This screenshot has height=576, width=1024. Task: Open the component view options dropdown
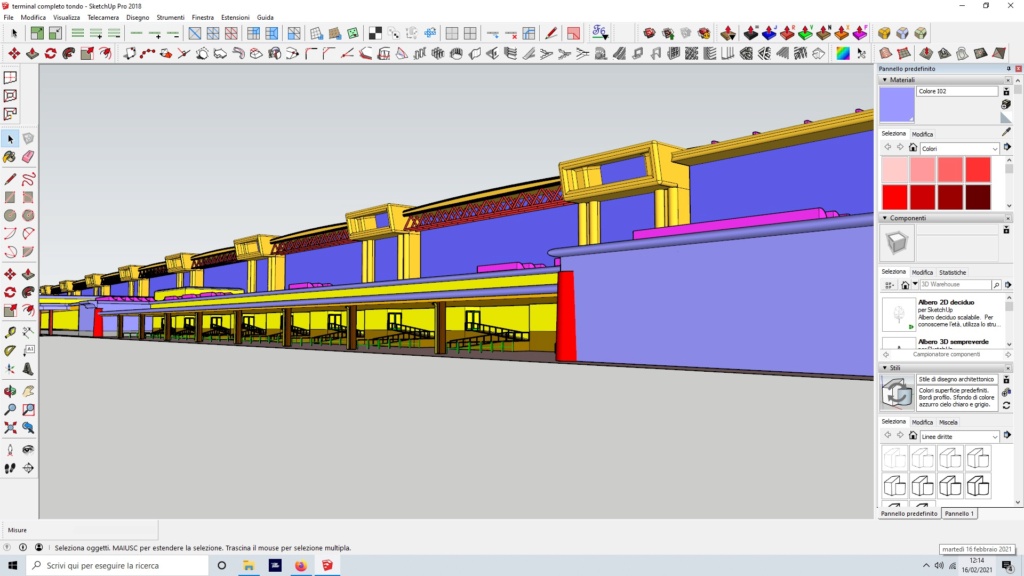pos(889,285)
